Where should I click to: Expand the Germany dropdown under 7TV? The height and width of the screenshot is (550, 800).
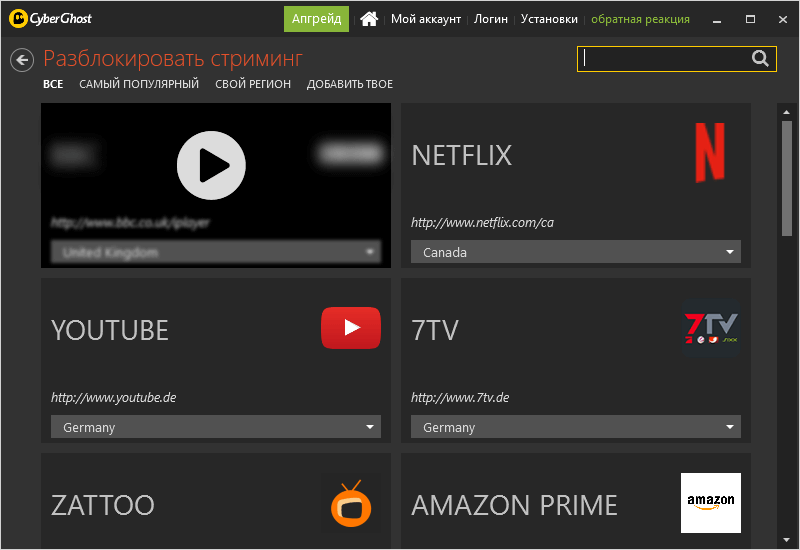[576, 427]
